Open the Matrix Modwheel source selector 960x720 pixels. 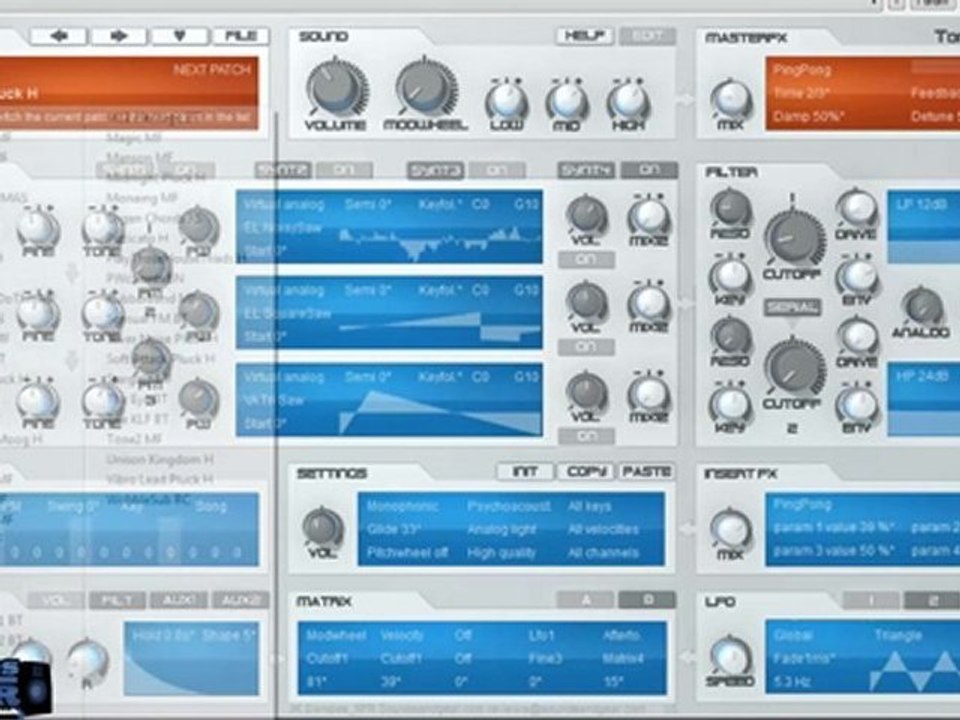click(335, 636)
